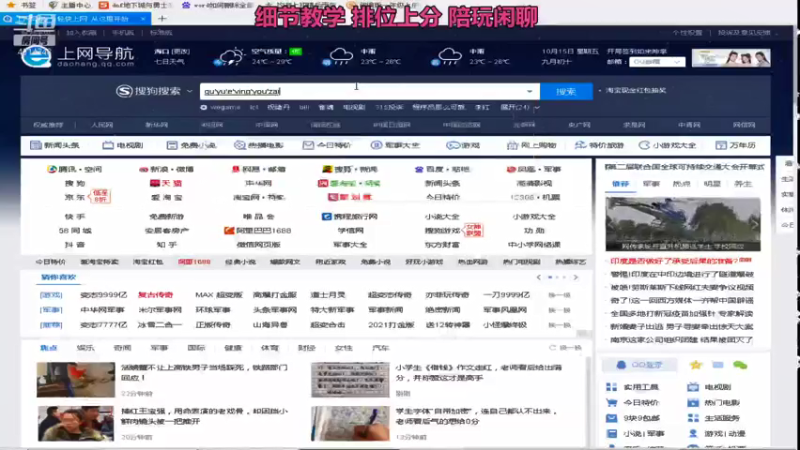800x450 pixels.
Task: Click the 上网导航 site logo
Action: point(78,57)
